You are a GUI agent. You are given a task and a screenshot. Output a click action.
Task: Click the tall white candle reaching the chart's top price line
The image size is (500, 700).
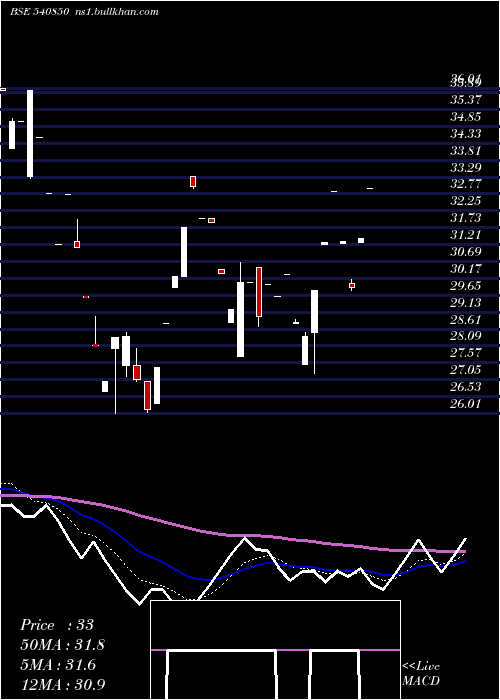[30, 133]
